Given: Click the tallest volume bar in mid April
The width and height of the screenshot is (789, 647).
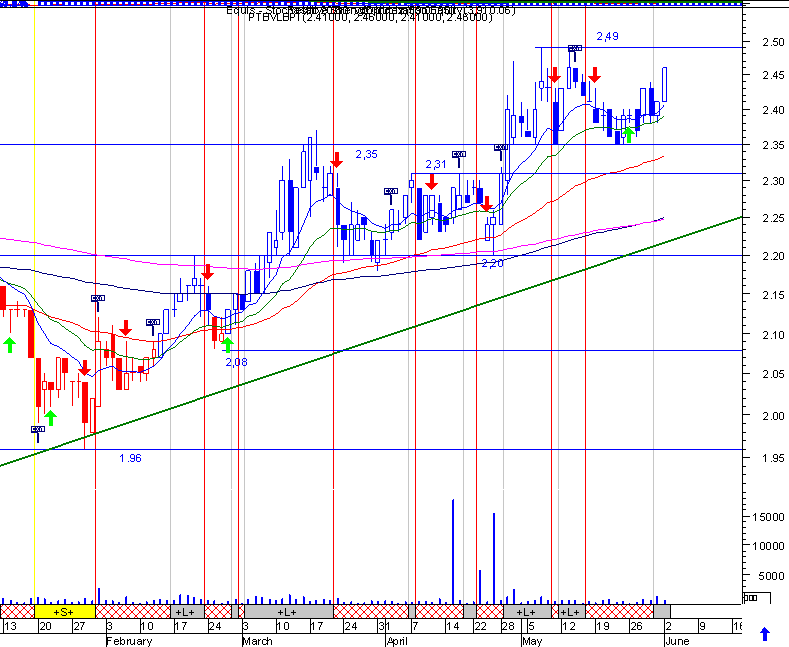Looking at the screenshot, I should click(x=453, y=551).
